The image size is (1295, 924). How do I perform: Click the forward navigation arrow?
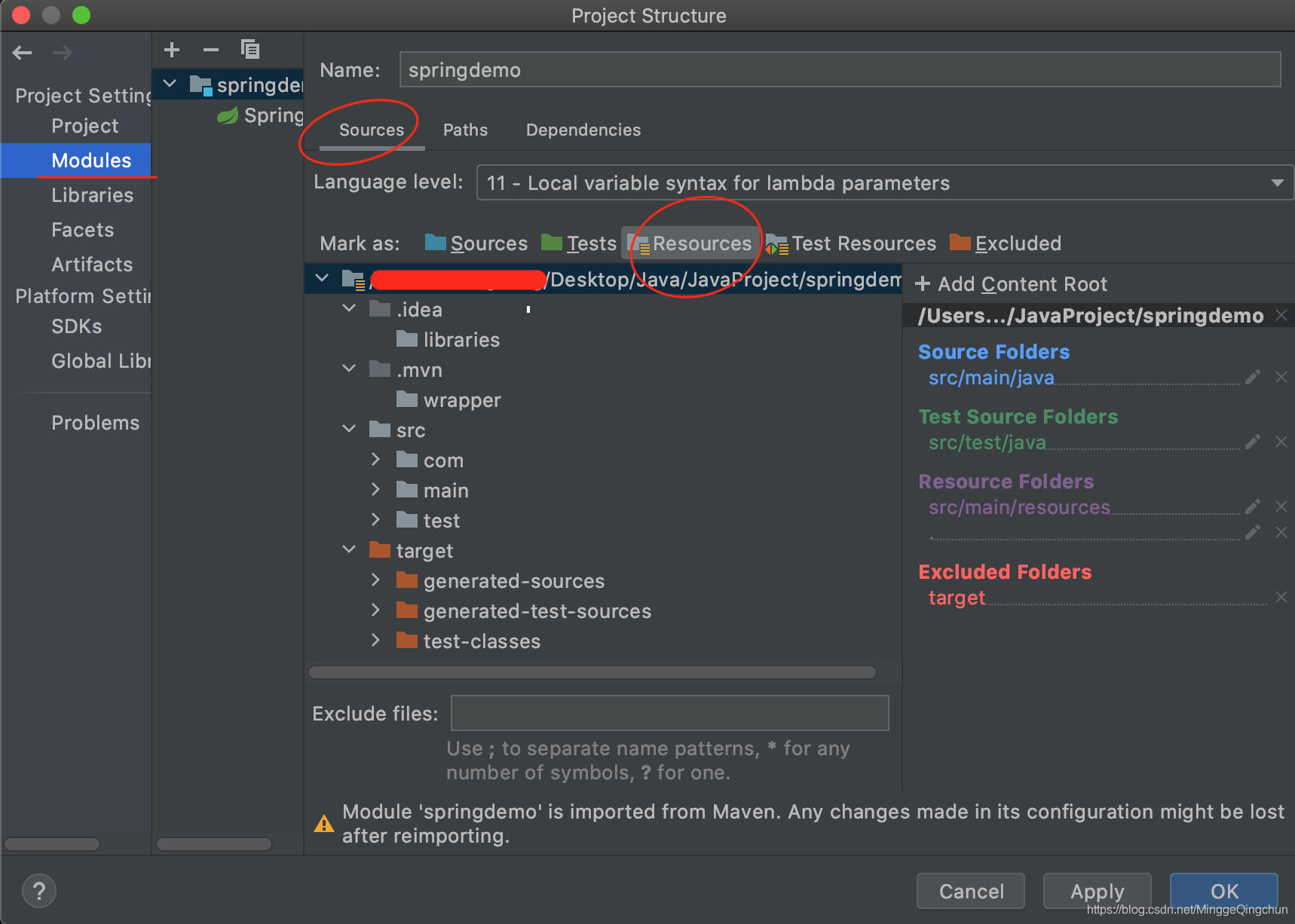tap(63, 53)
